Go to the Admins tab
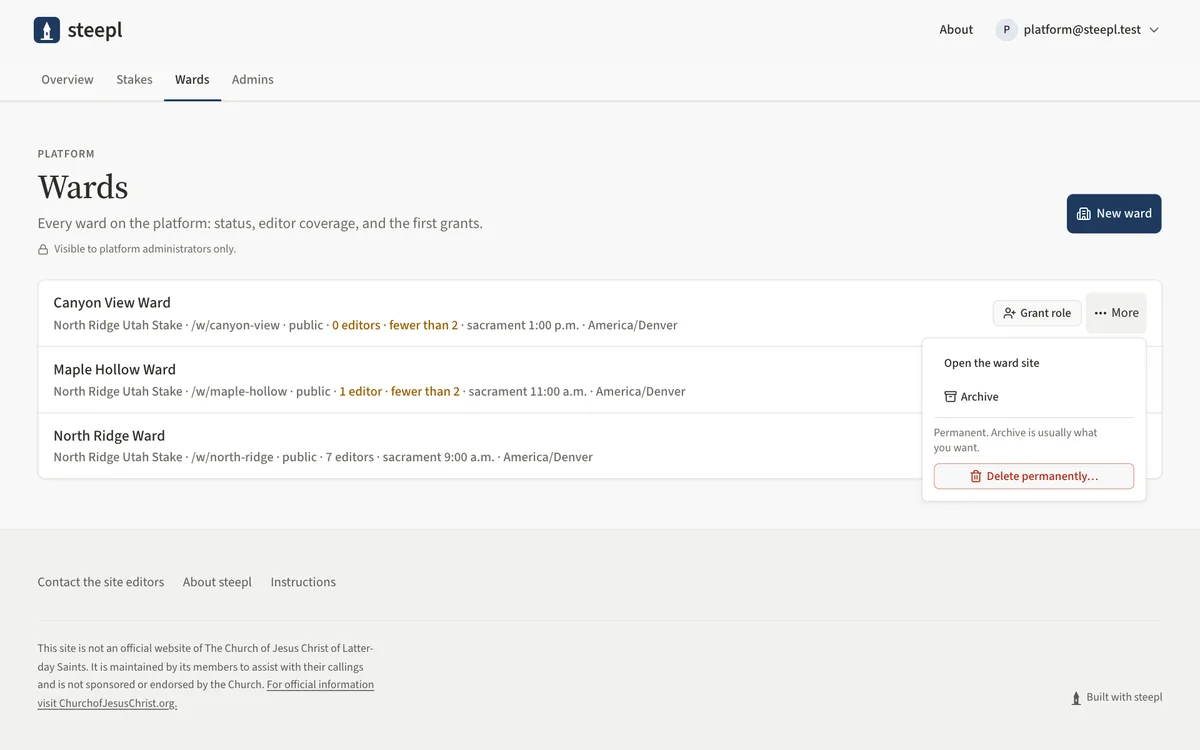This screenshot has width=1200, height=750. tap(253, 80)
